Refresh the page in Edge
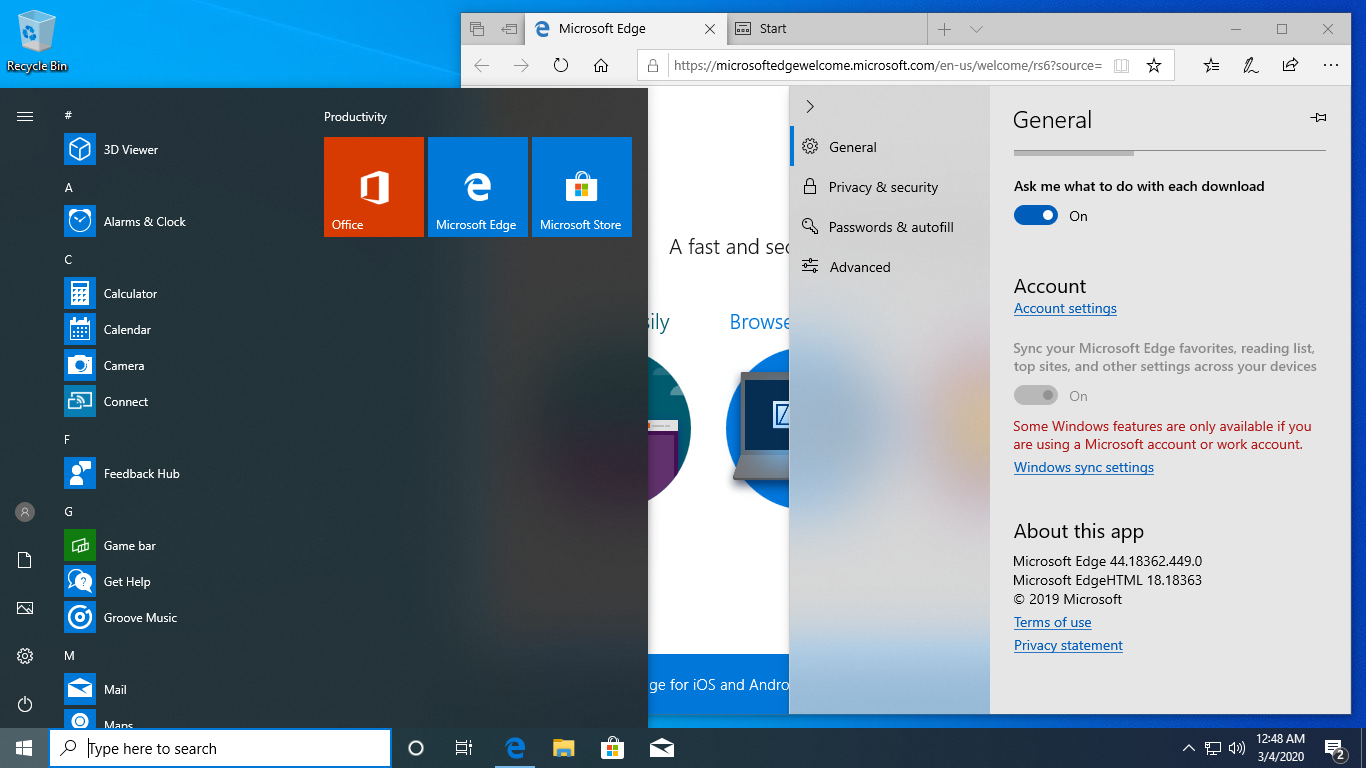Screen dimensions: 1366x768 tap(561, 66)
